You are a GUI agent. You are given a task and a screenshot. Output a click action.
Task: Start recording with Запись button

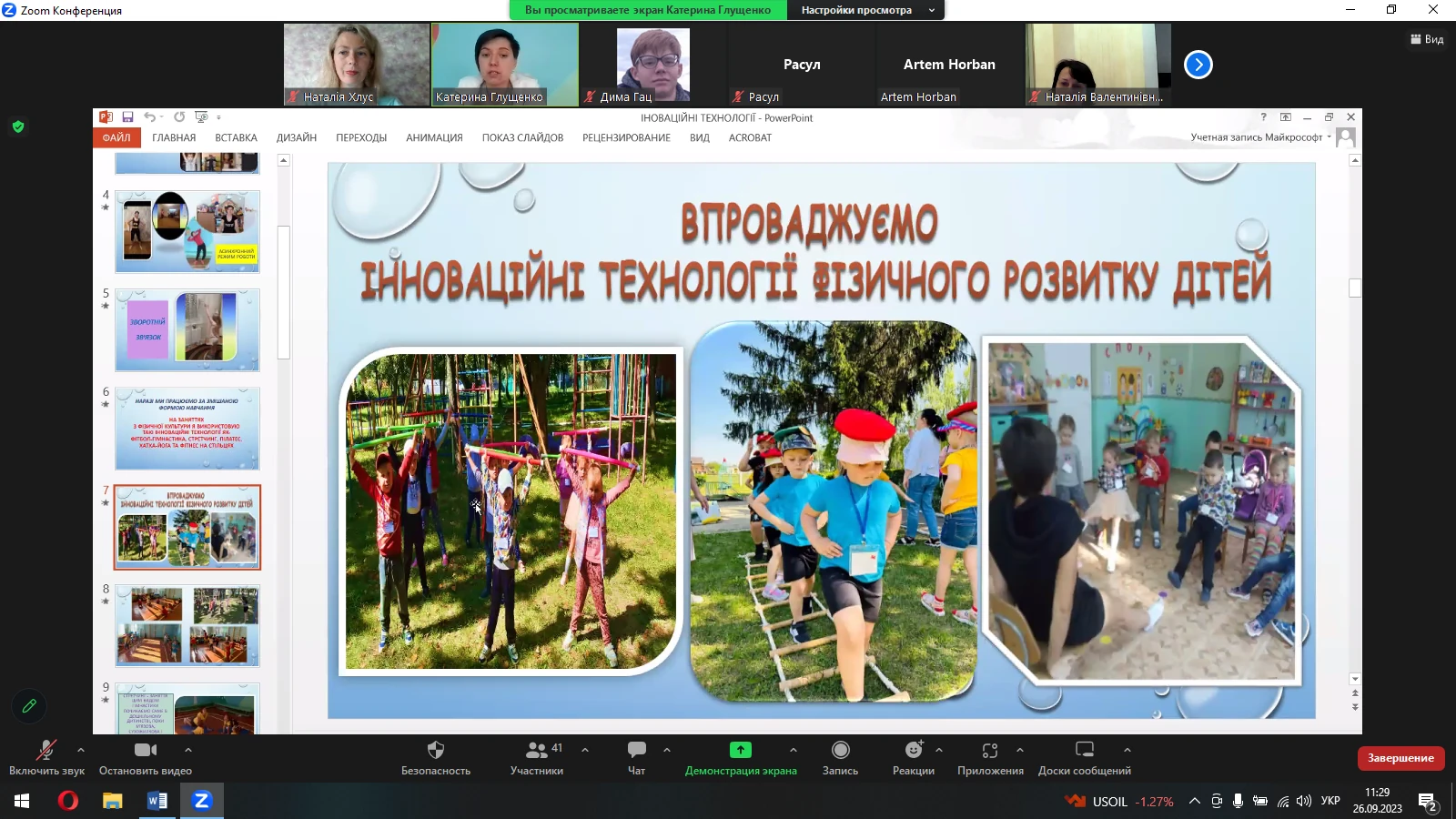tap(840, 751)
